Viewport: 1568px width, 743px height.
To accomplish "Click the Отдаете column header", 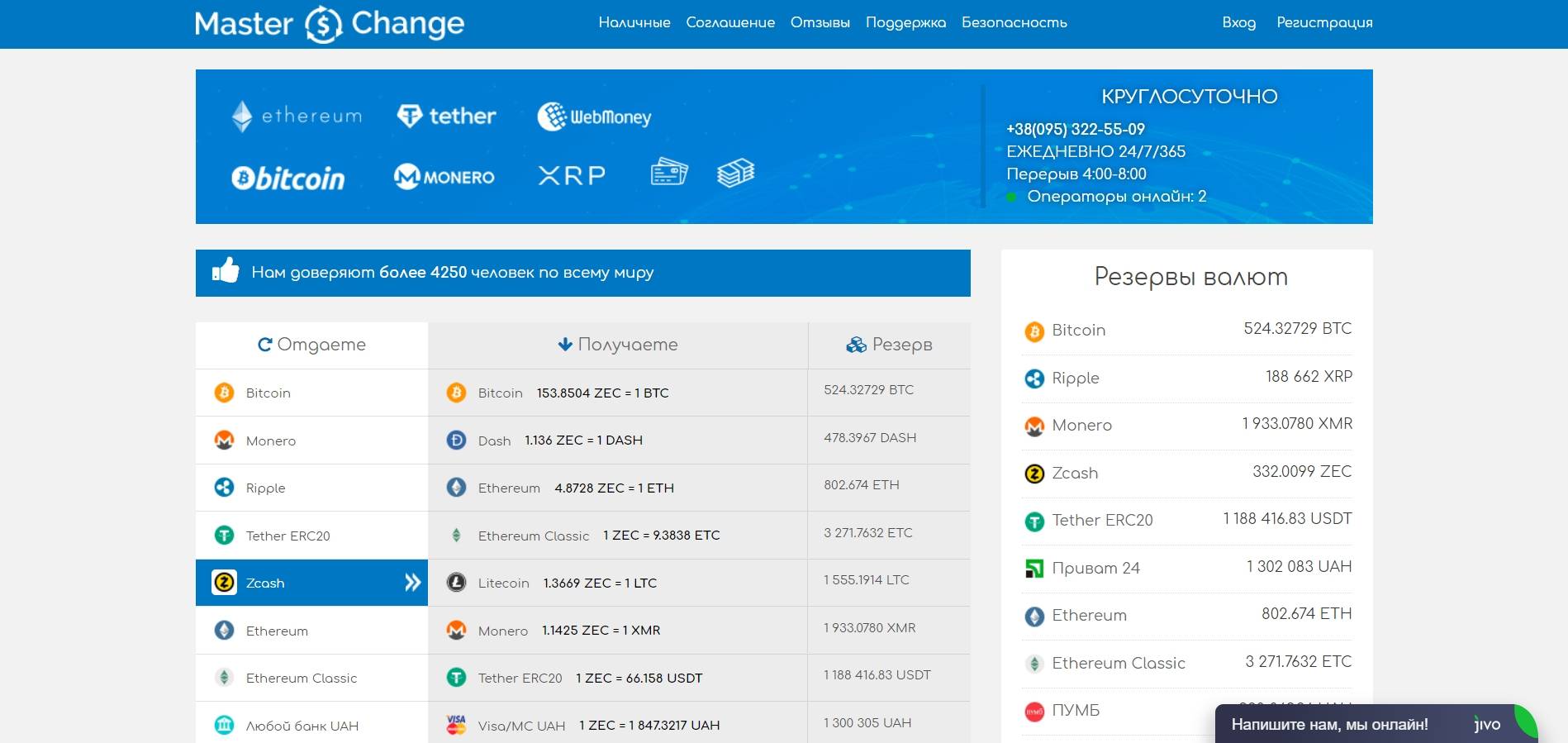I will point(311,345).
